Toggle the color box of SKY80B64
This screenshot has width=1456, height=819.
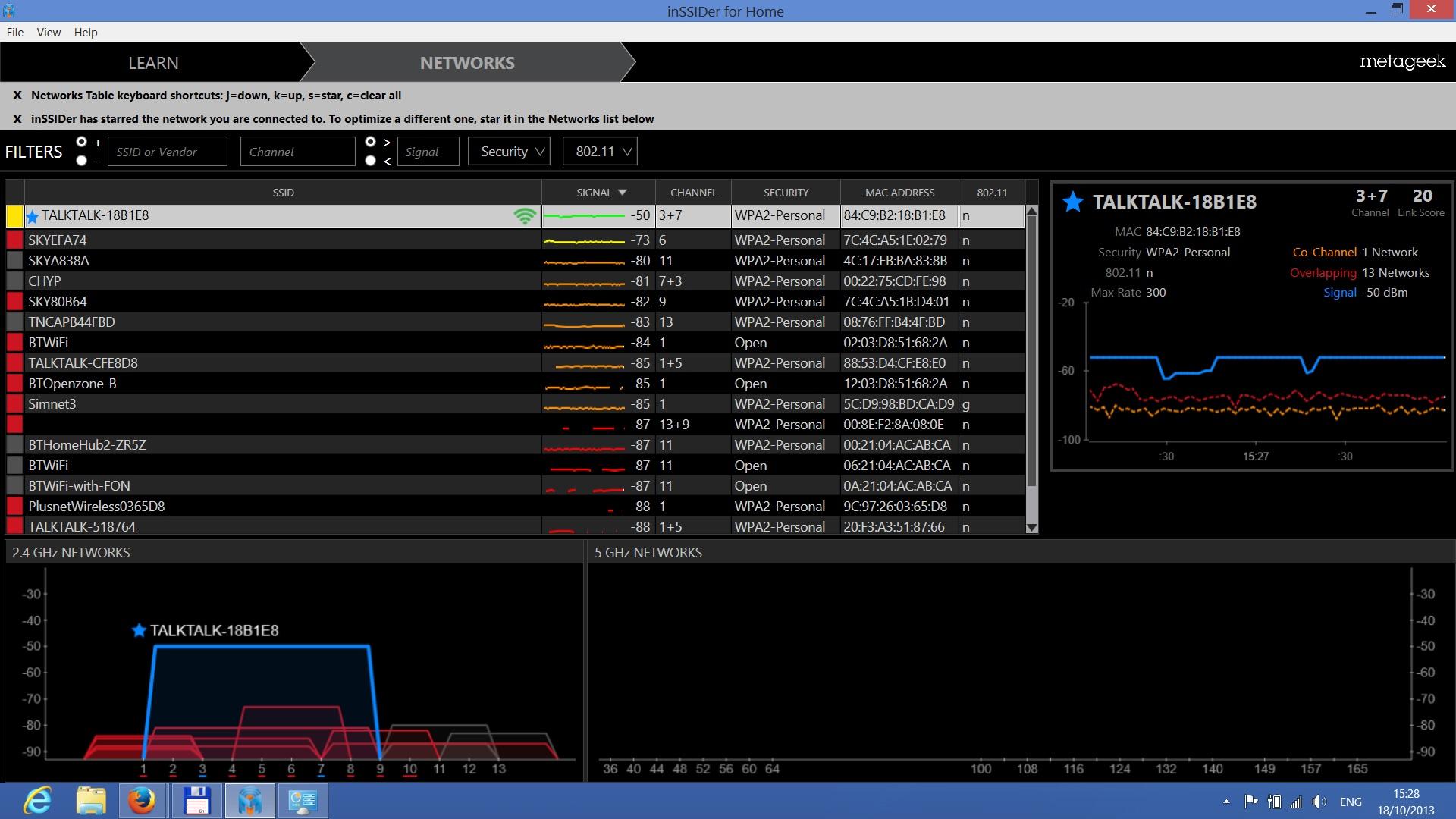click(14, 302)
